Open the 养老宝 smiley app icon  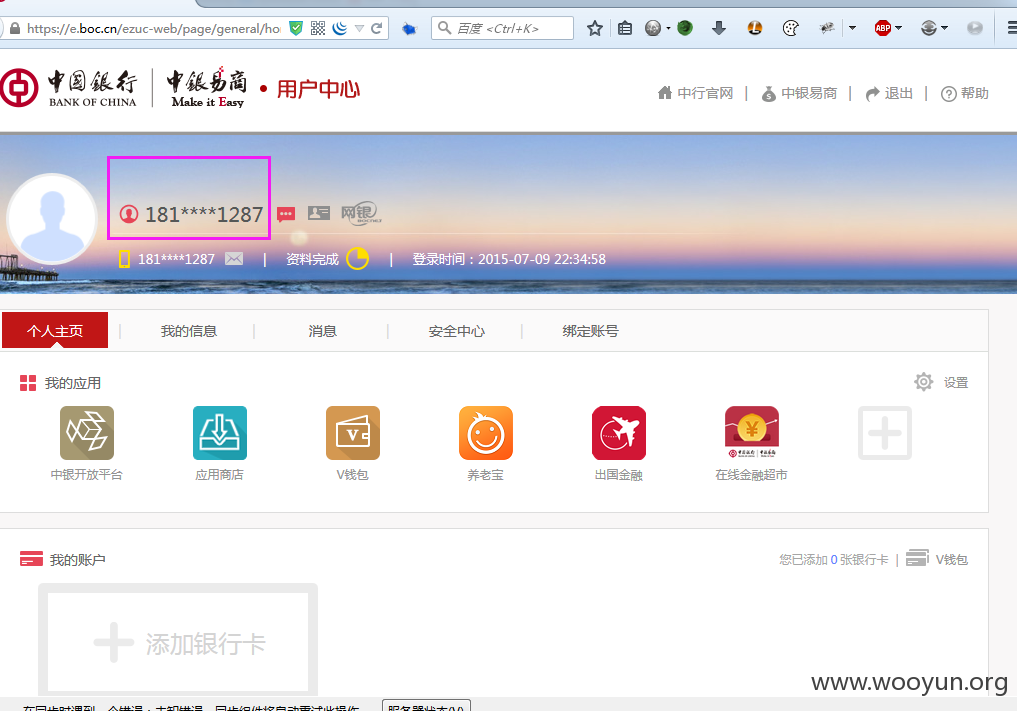[x=486, y=433]
